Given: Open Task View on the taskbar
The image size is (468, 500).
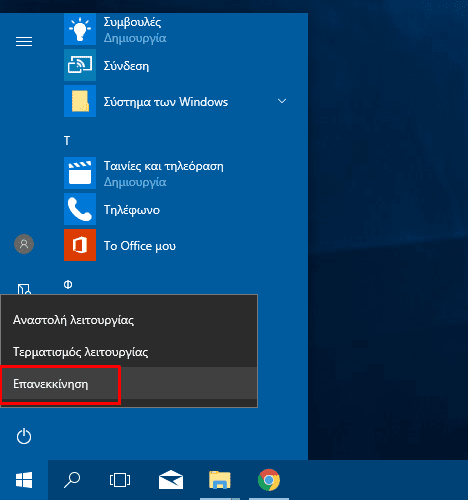Looking at the screenshot, I should point(120,480).
